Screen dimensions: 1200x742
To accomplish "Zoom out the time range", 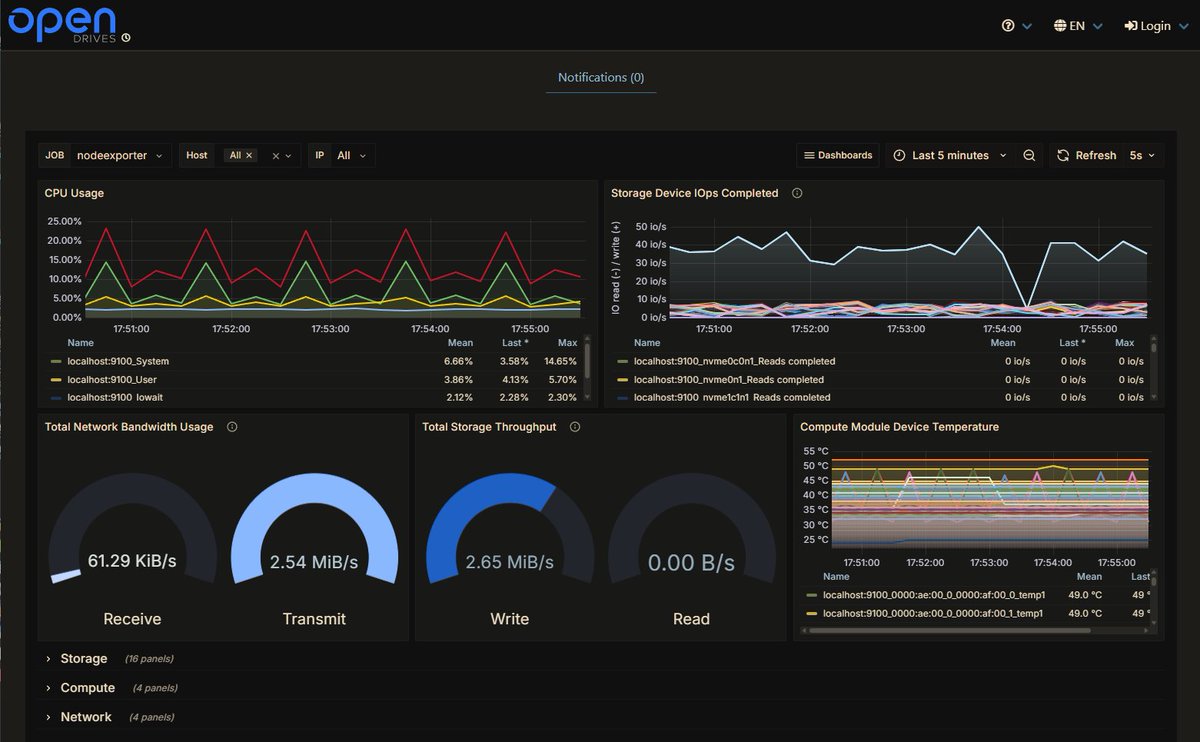I will point(1029,155).
